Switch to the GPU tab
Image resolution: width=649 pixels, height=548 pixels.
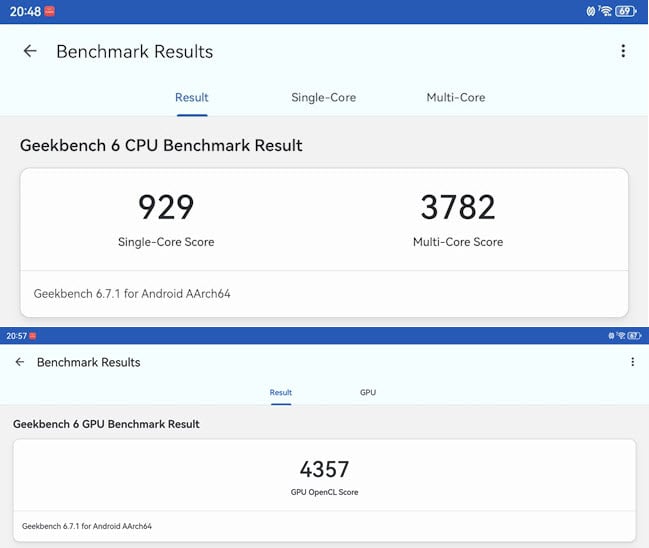368,392
